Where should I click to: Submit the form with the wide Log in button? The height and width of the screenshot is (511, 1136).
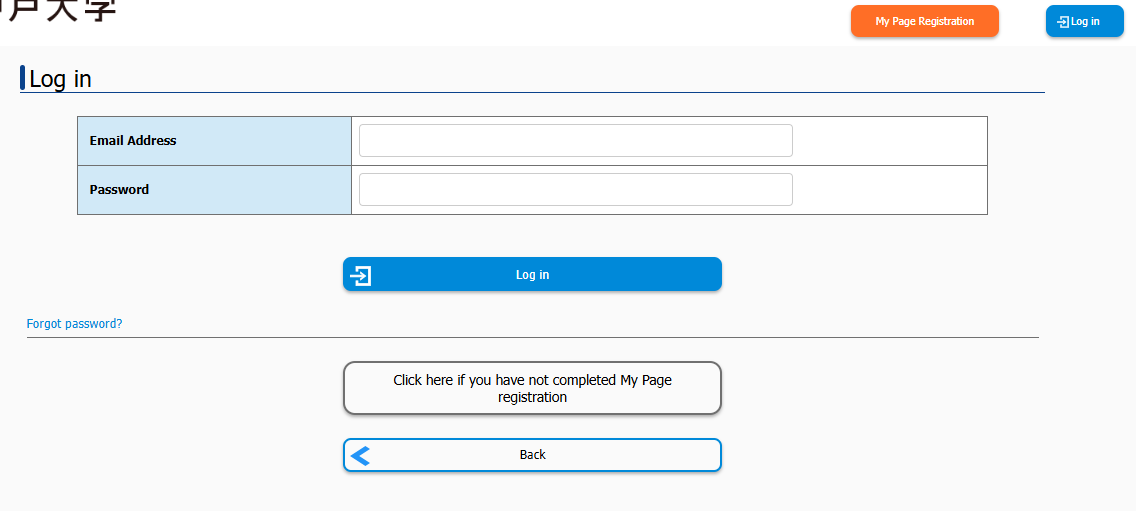point(532,275)
